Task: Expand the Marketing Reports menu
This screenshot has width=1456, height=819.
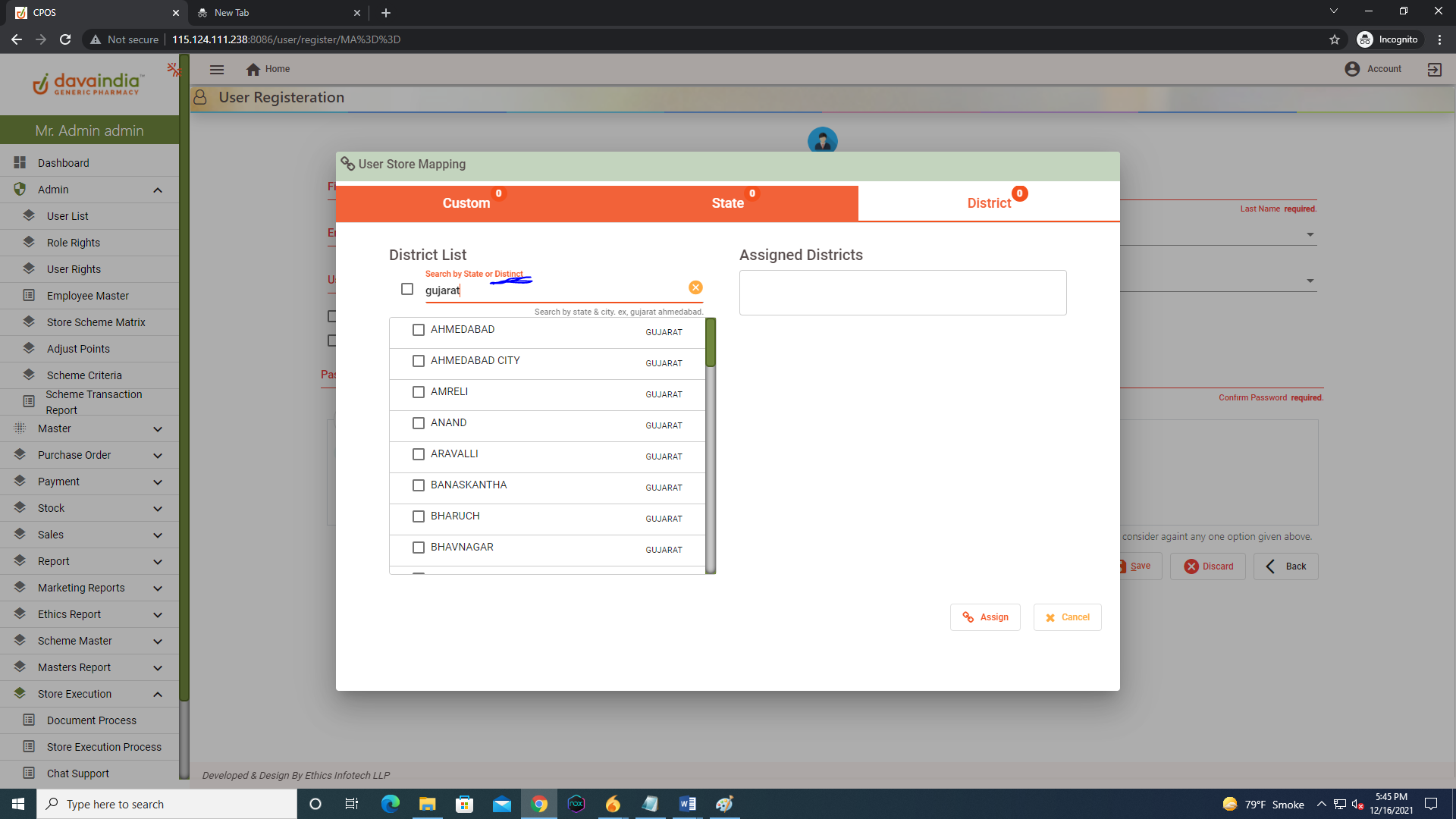Action: click(157, 588)
